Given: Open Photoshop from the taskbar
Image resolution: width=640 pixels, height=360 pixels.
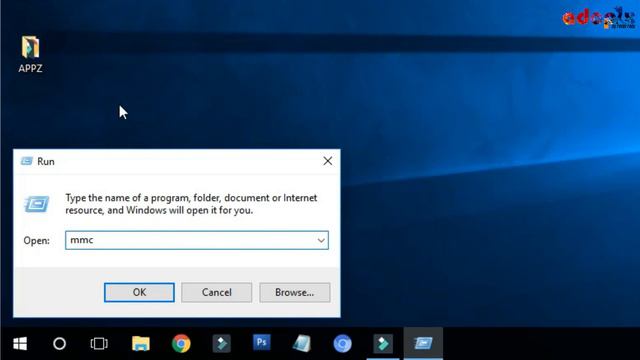Looking at the screenshot, I should 262,343.
